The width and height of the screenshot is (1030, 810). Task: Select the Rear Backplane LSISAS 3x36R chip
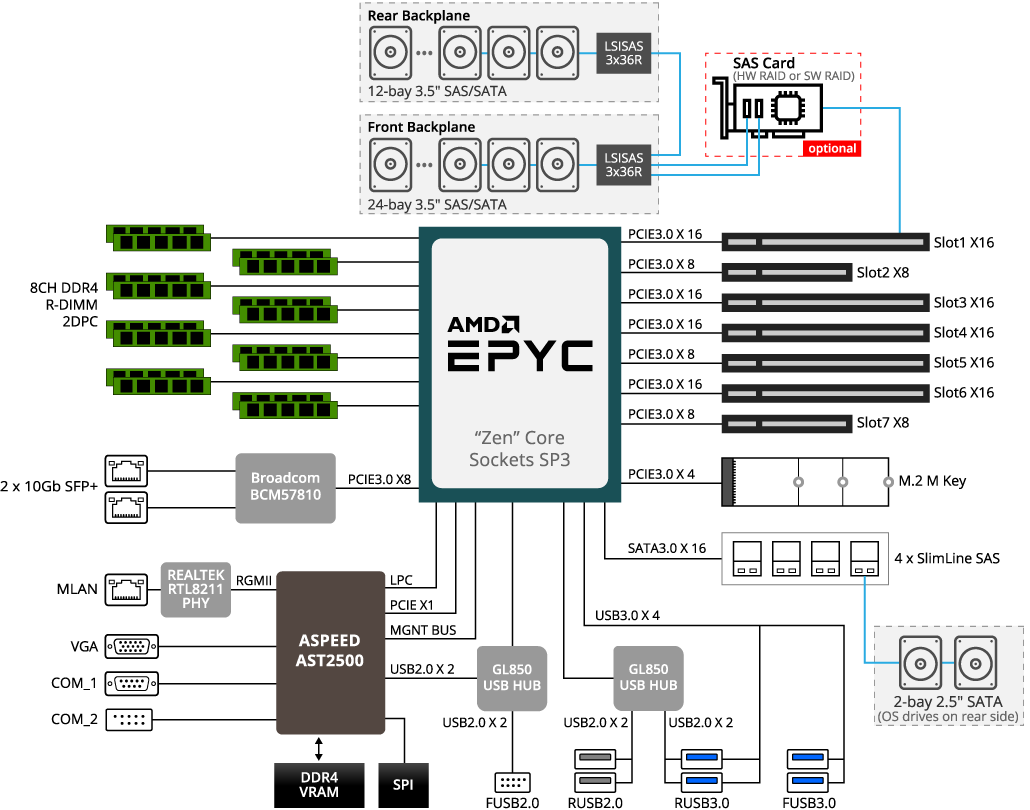624,52
